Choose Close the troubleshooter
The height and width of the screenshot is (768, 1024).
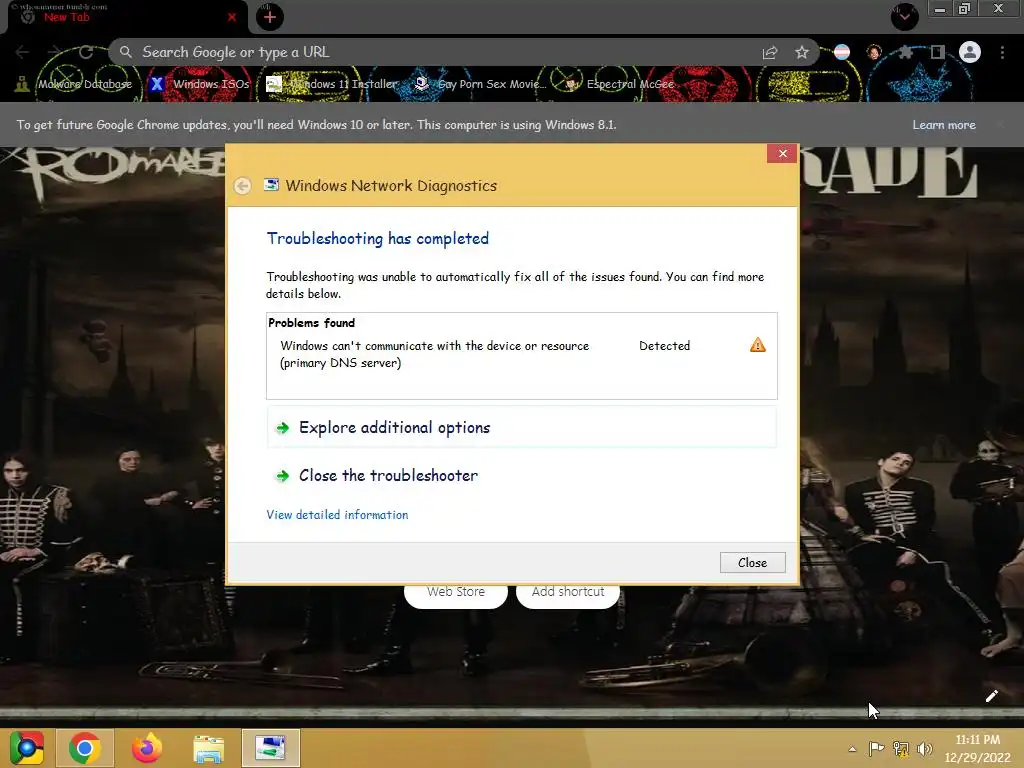(x=521, y=475)
